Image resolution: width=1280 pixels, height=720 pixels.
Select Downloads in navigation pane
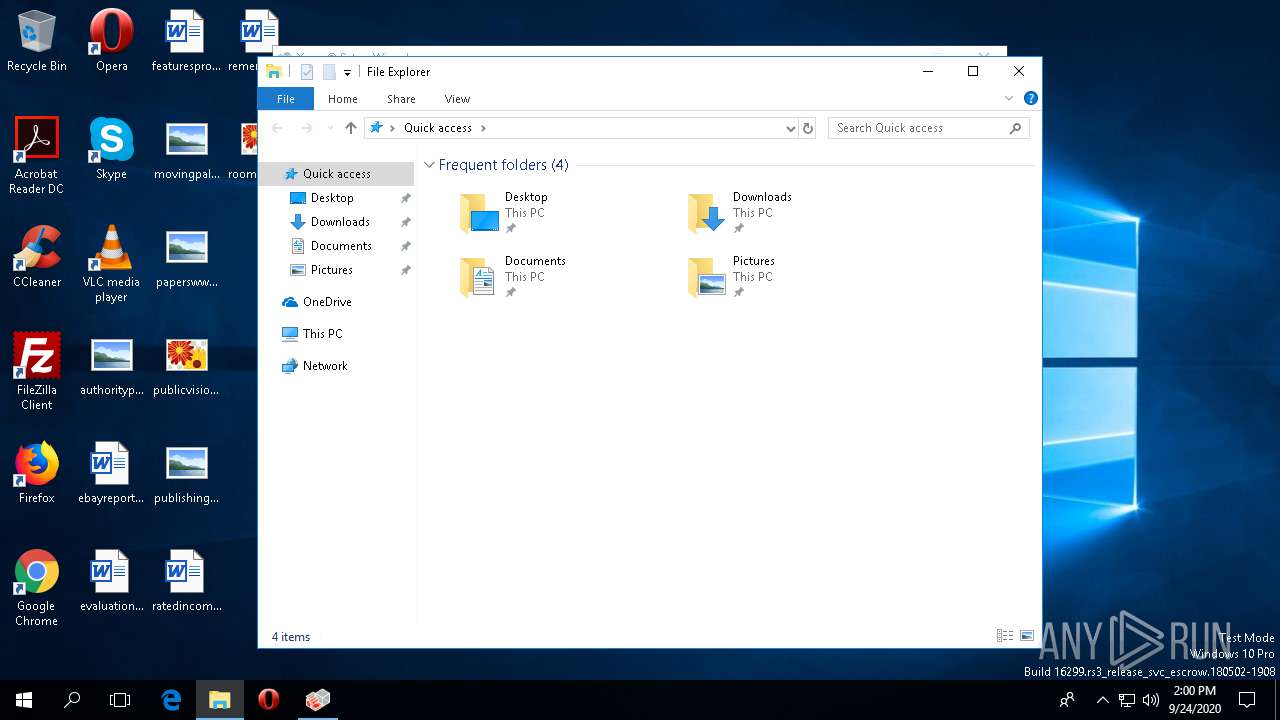click(340, 222)
